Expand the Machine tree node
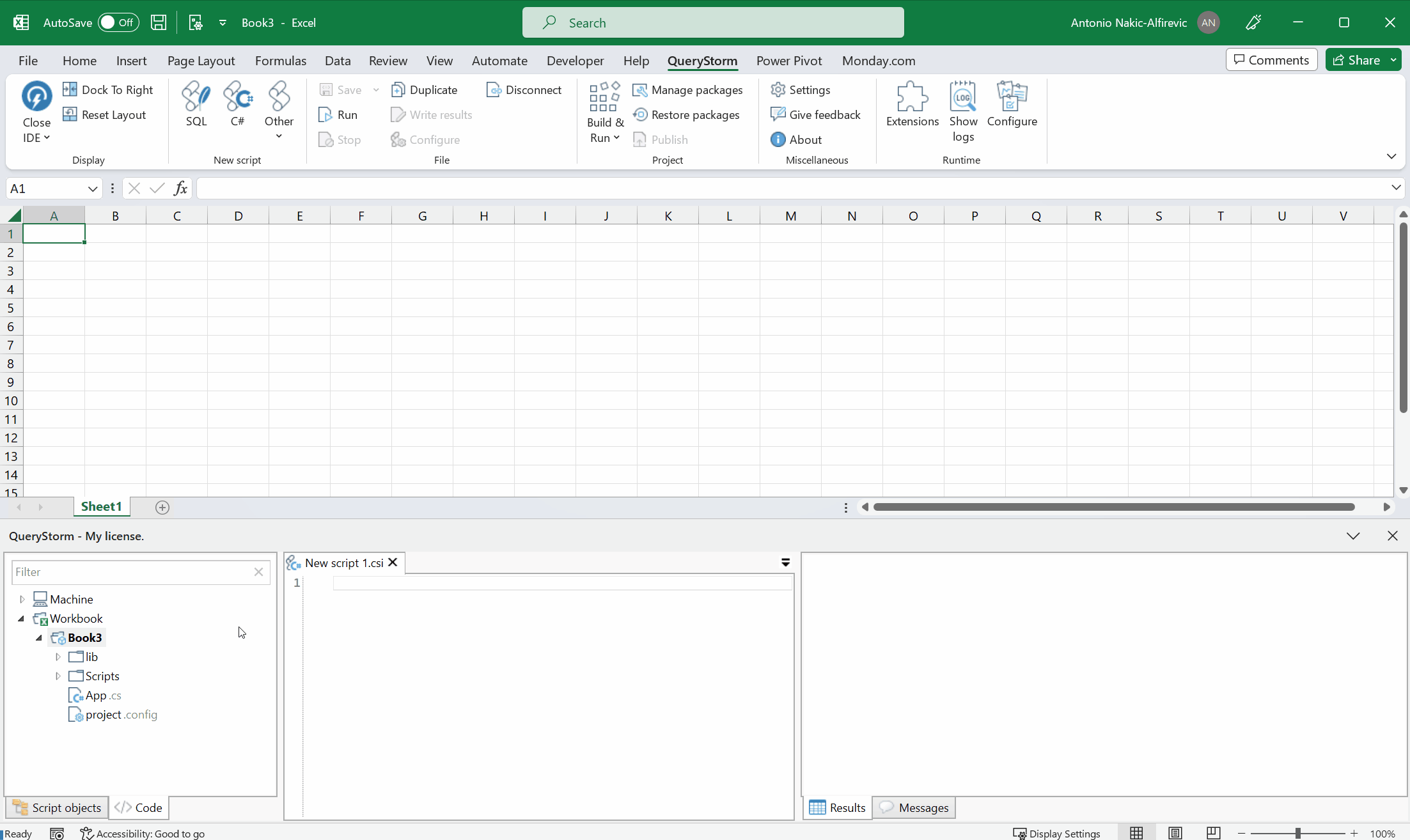Viewport: 1410px width, 840px height. pyautogui.click(x=22, y=598)
